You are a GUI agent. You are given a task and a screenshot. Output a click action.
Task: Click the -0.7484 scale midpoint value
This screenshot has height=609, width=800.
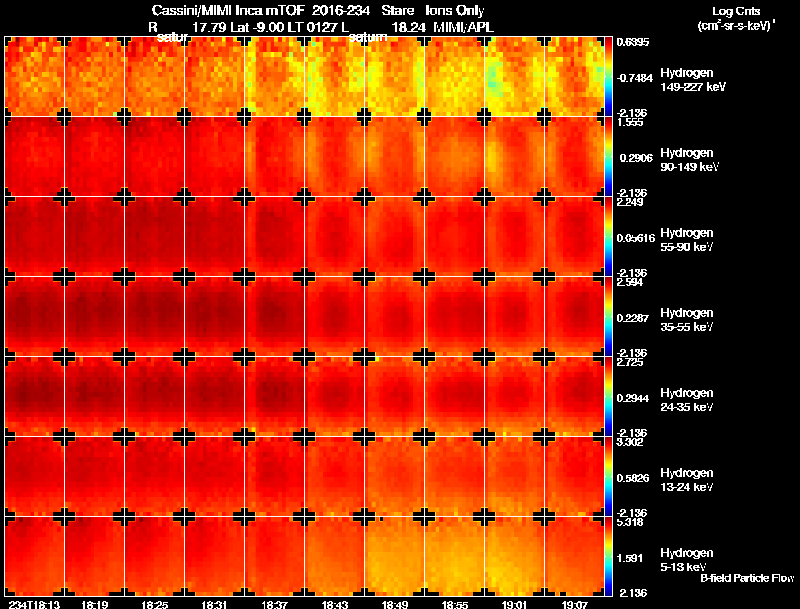(x=635, y=78)
